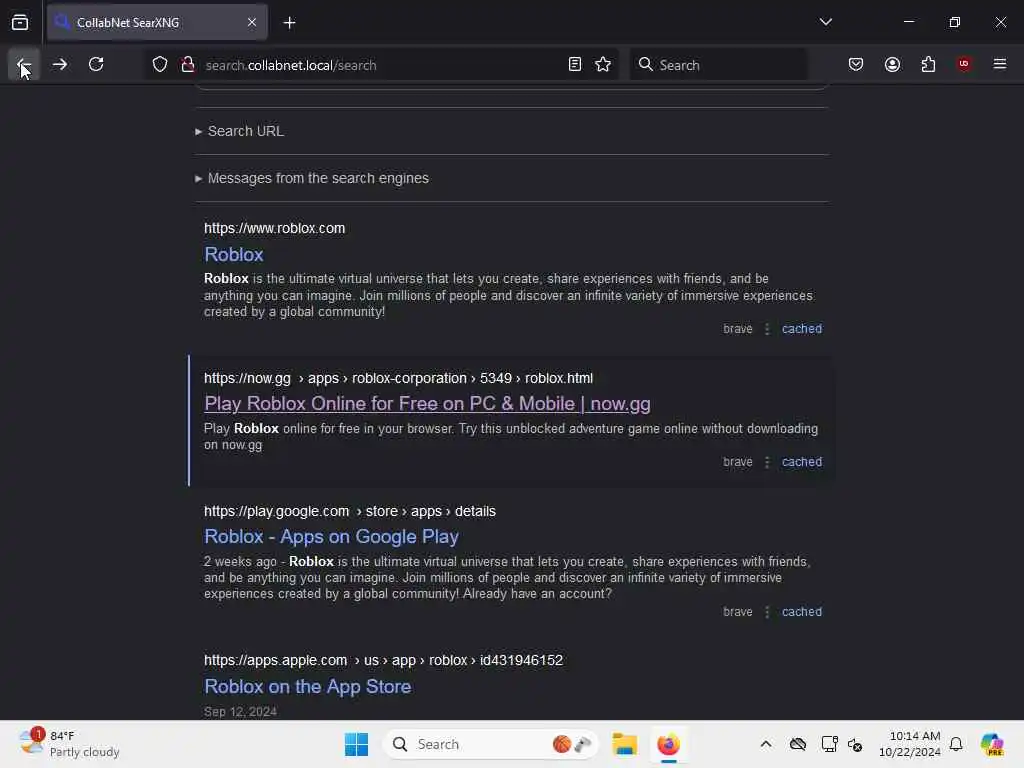Image resolution: width=1024 pixels, height=768 pixels.
Task: Reload the current page
Action: pyautogui.click(x=96, y=64)
